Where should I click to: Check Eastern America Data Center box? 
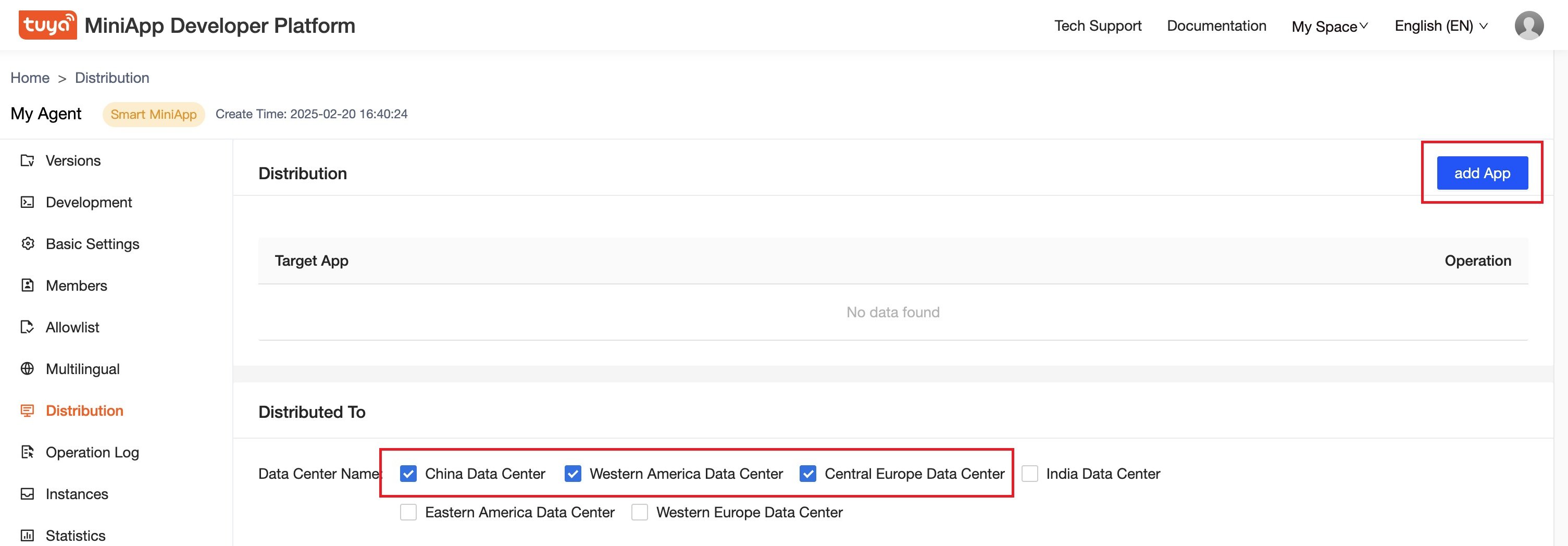[408, 512]
